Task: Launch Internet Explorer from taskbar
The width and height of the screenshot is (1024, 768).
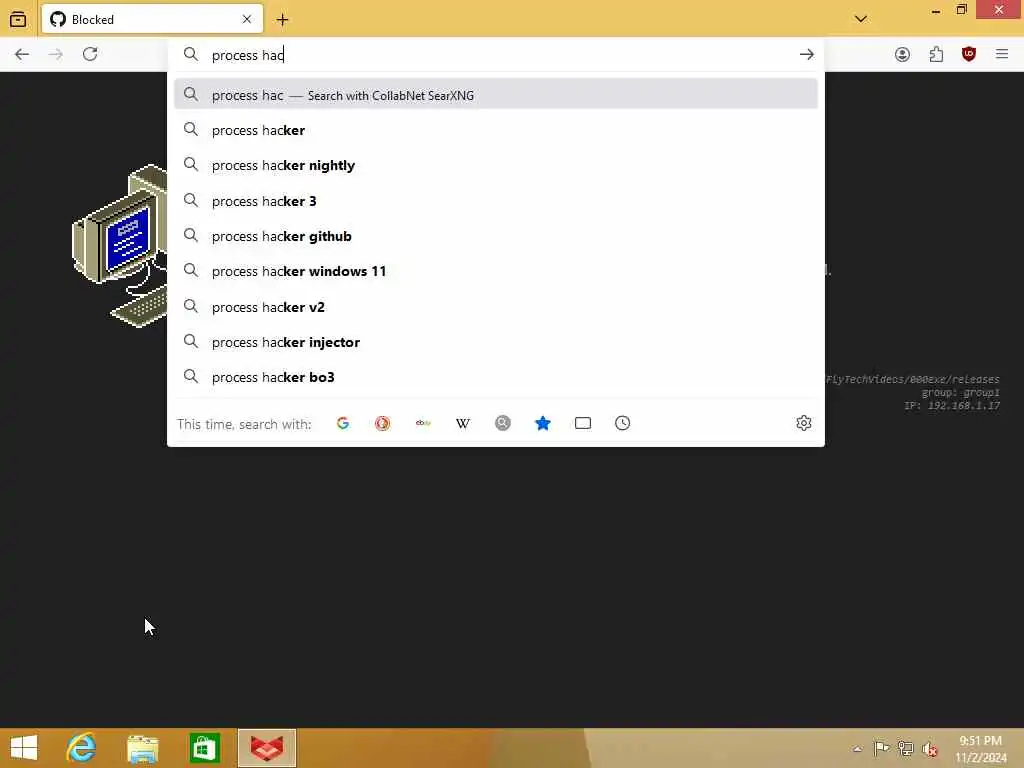Action: point(82,748)
